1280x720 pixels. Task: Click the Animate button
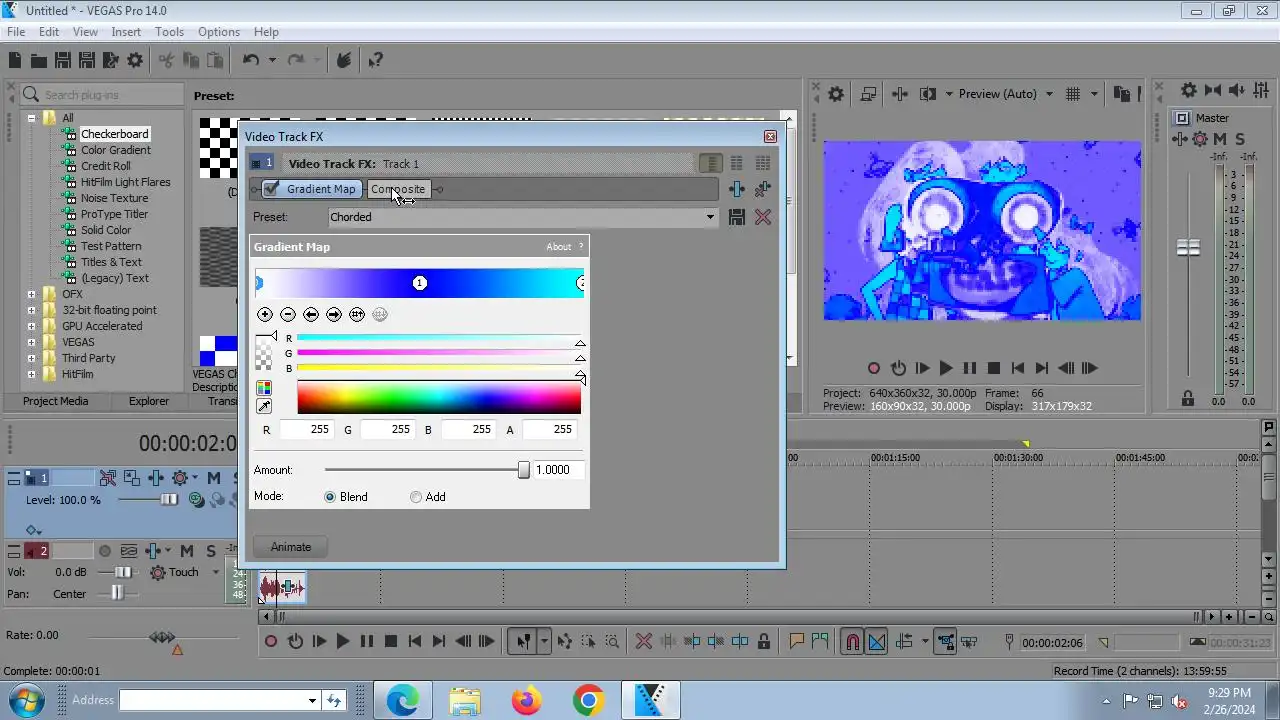click(x=291, y=547)
